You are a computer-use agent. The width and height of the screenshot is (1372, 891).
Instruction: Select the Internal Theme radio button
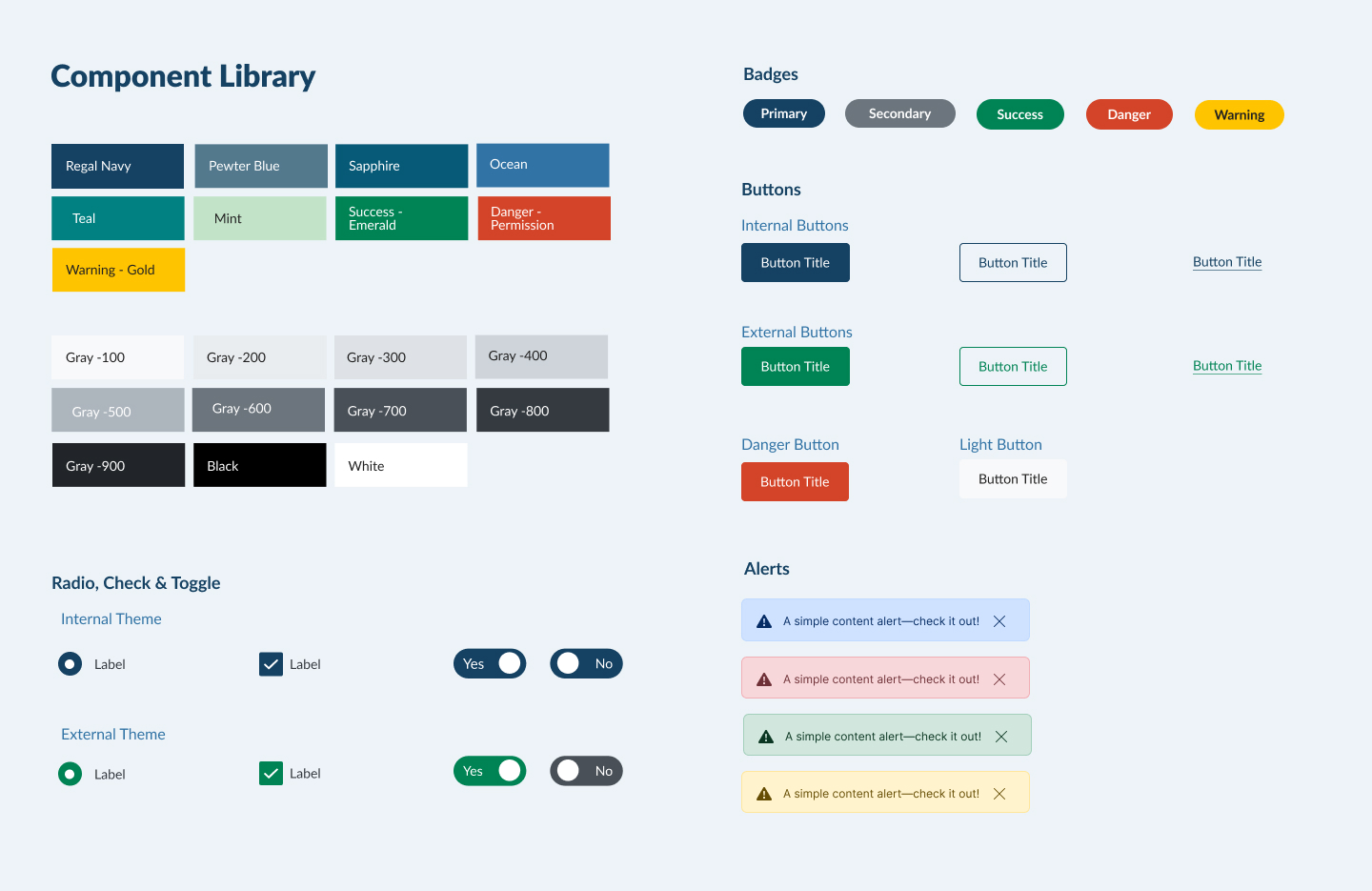tap(71, 664)
